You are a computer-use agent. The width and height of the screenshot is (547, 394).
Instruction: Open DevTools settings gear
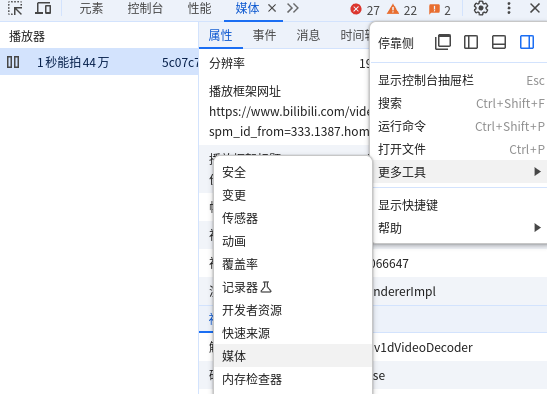pos(481,8)
